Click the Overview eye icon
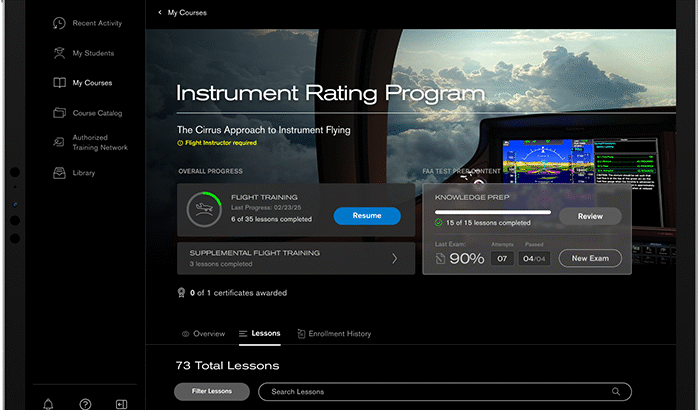The height and width of the screenshot is (410, 700). (186, 334)
